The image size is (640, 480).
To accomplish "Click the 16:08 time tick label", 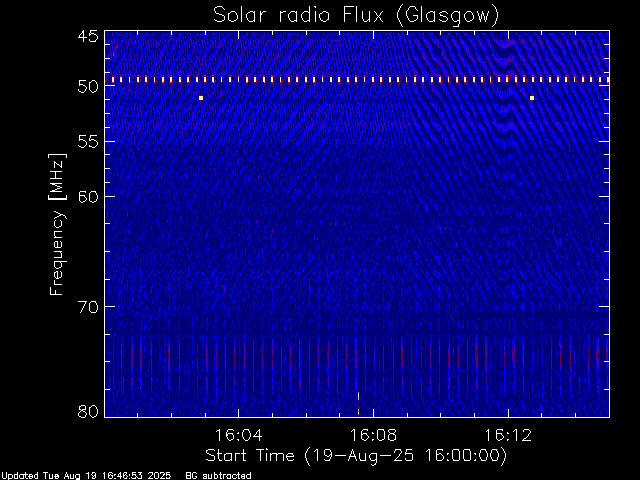I will pos(373,435).
